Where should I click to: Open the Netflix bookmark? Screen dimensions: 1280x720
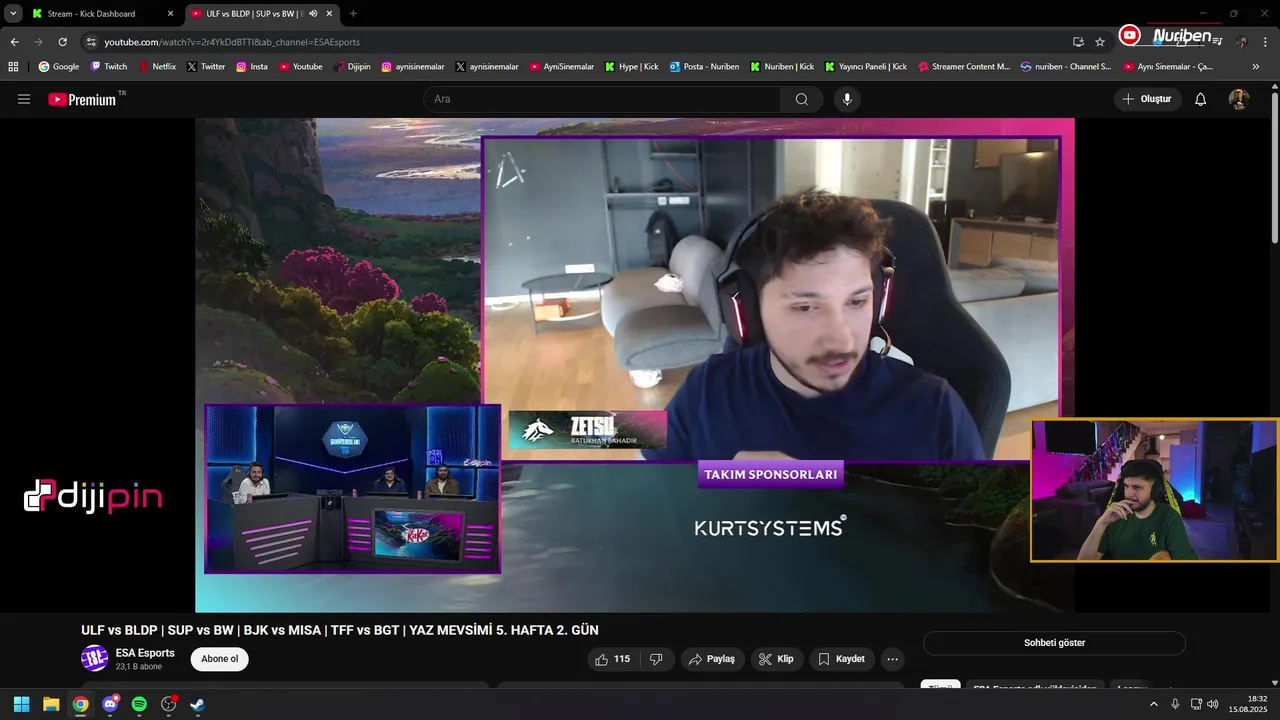157,67
